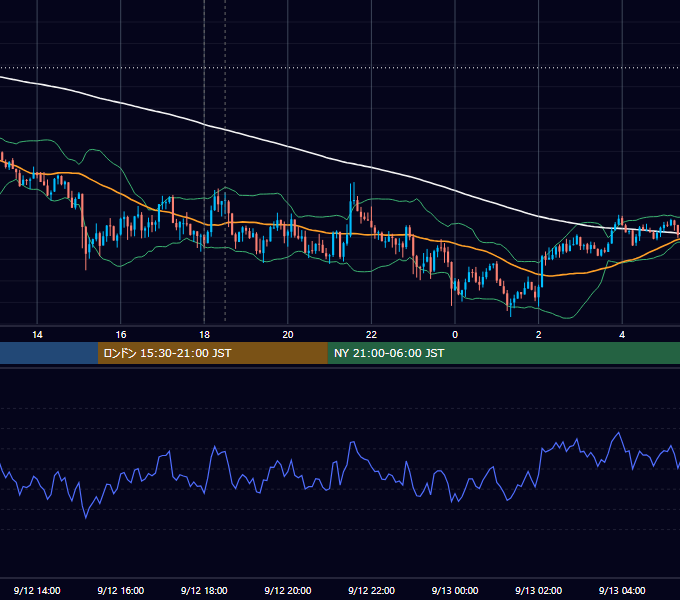Image resolution: width=680 pixels, height=600 pixels.
Task: Click the blue session bar before ロンドン
Action: point(49,353)
